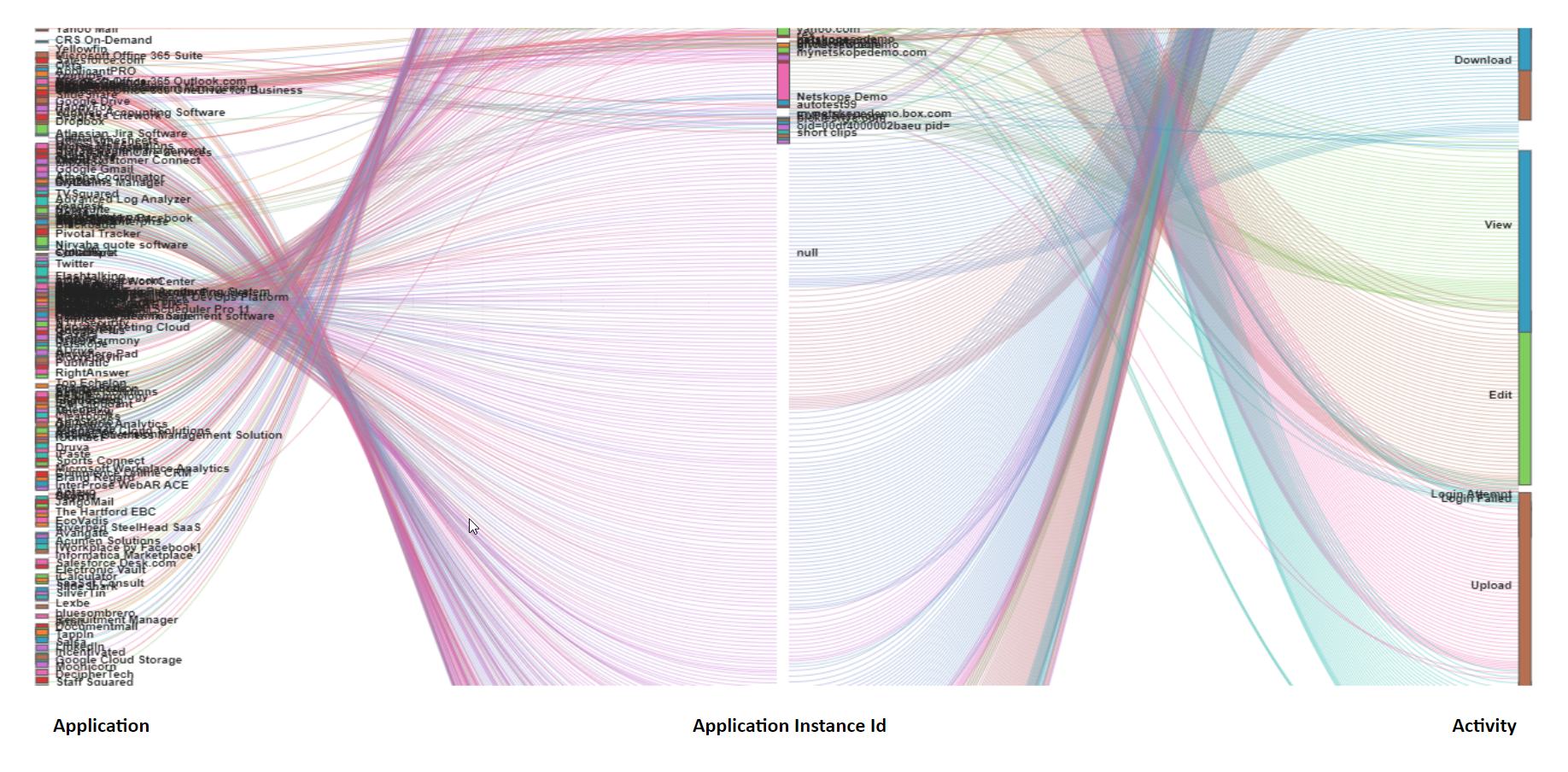This screenshot has height=772, width=1568.
Task: Click the Pivotal Tracker application label
Action: (x=97, y=233)
